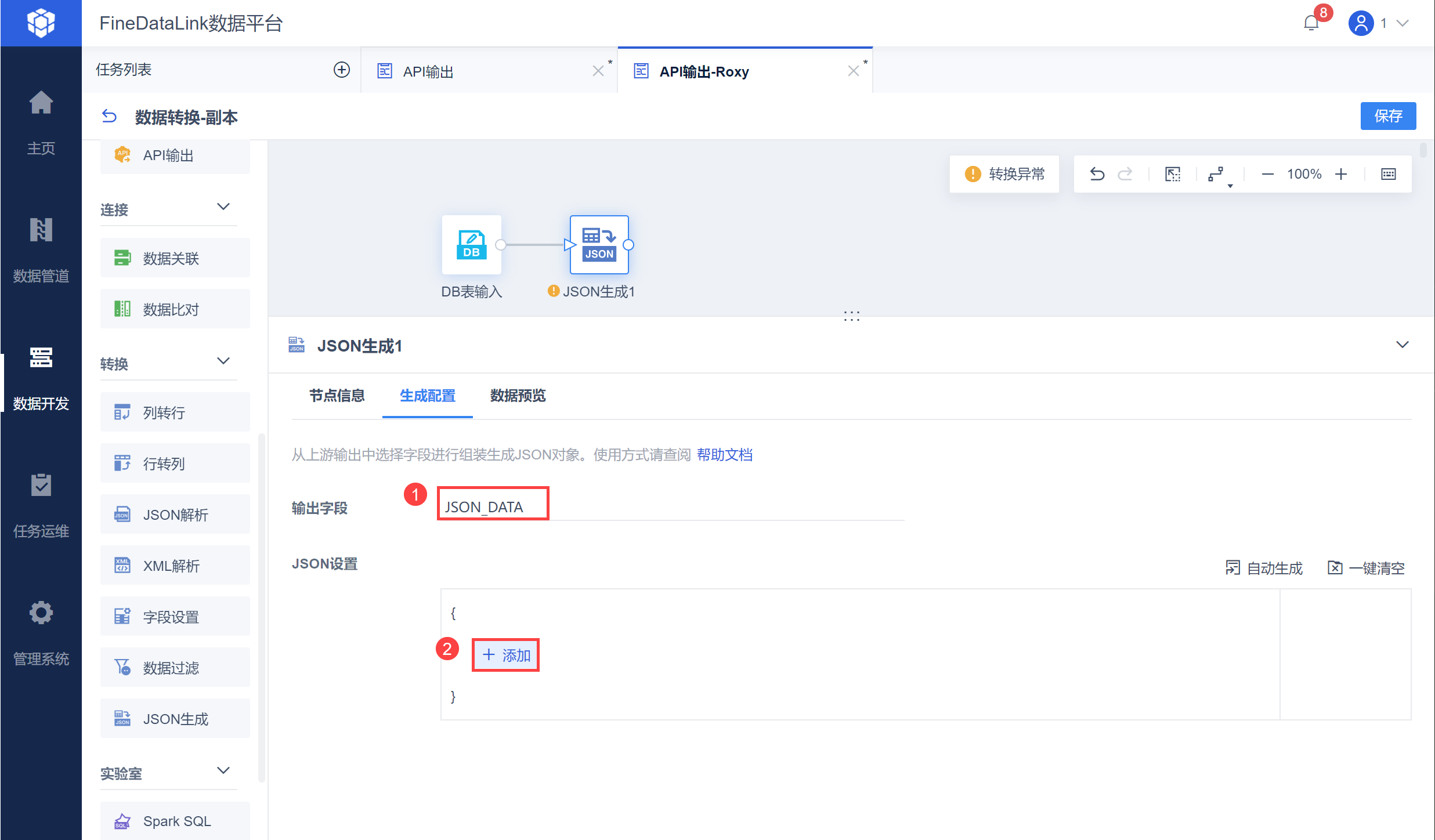Select the 数据比对 operator
1435x840 pixels.
coord(175,309)
